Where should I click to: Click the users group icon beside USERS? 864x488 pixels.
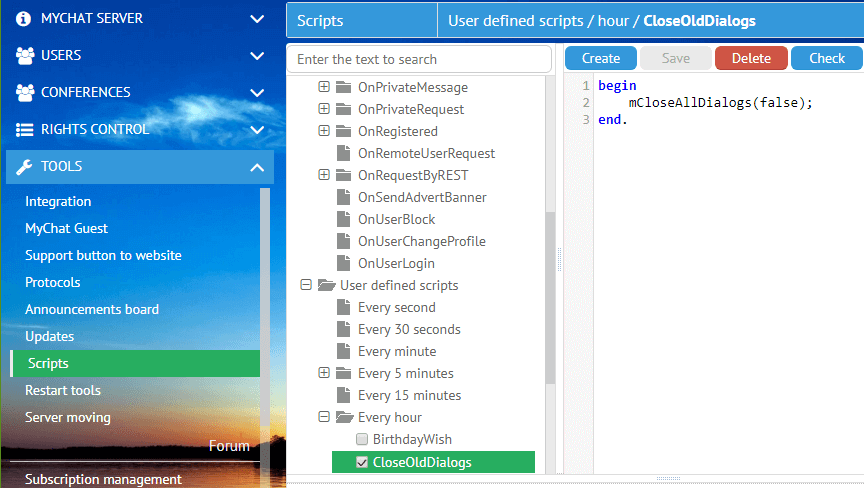(25, 56)
